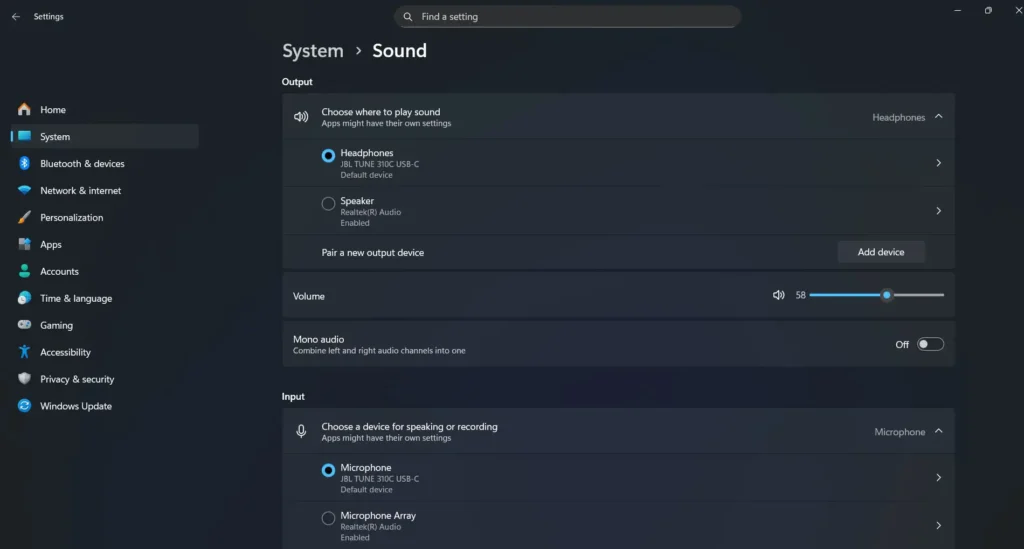Click the Output section heading
Viewport: 1024px width, 549px height.
click(297, 82)
